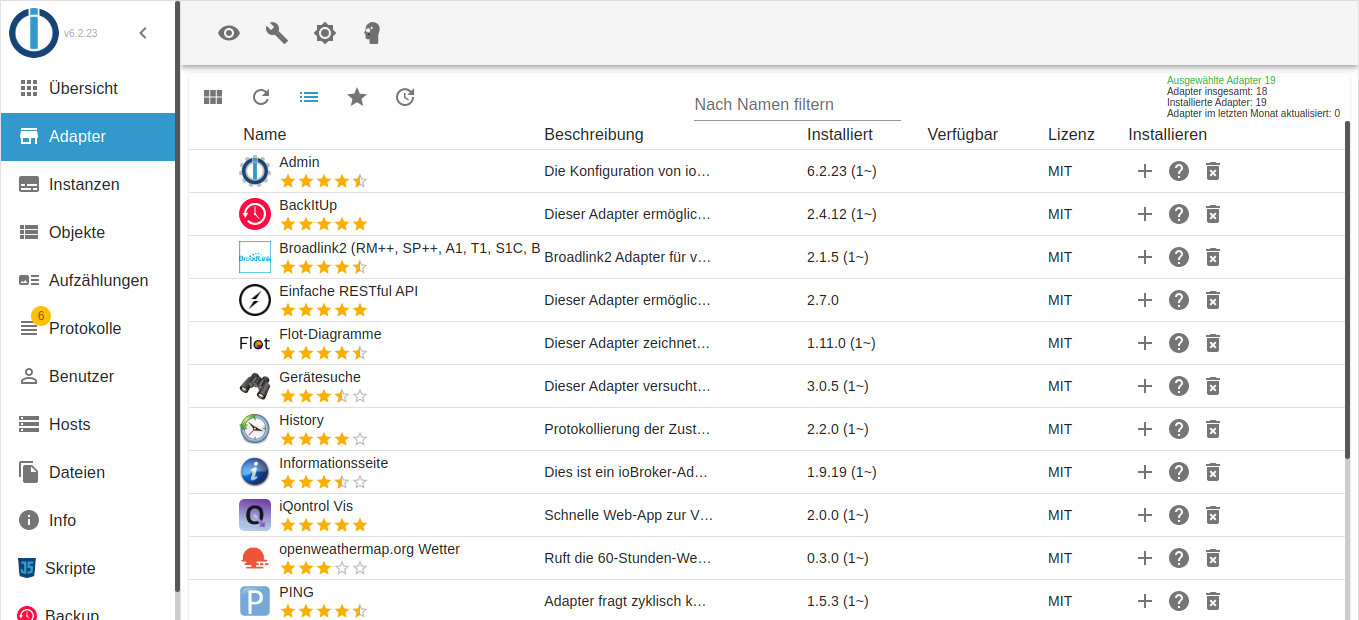Switch adapters to tile view
1359x620 pixels.
[213, 97]
